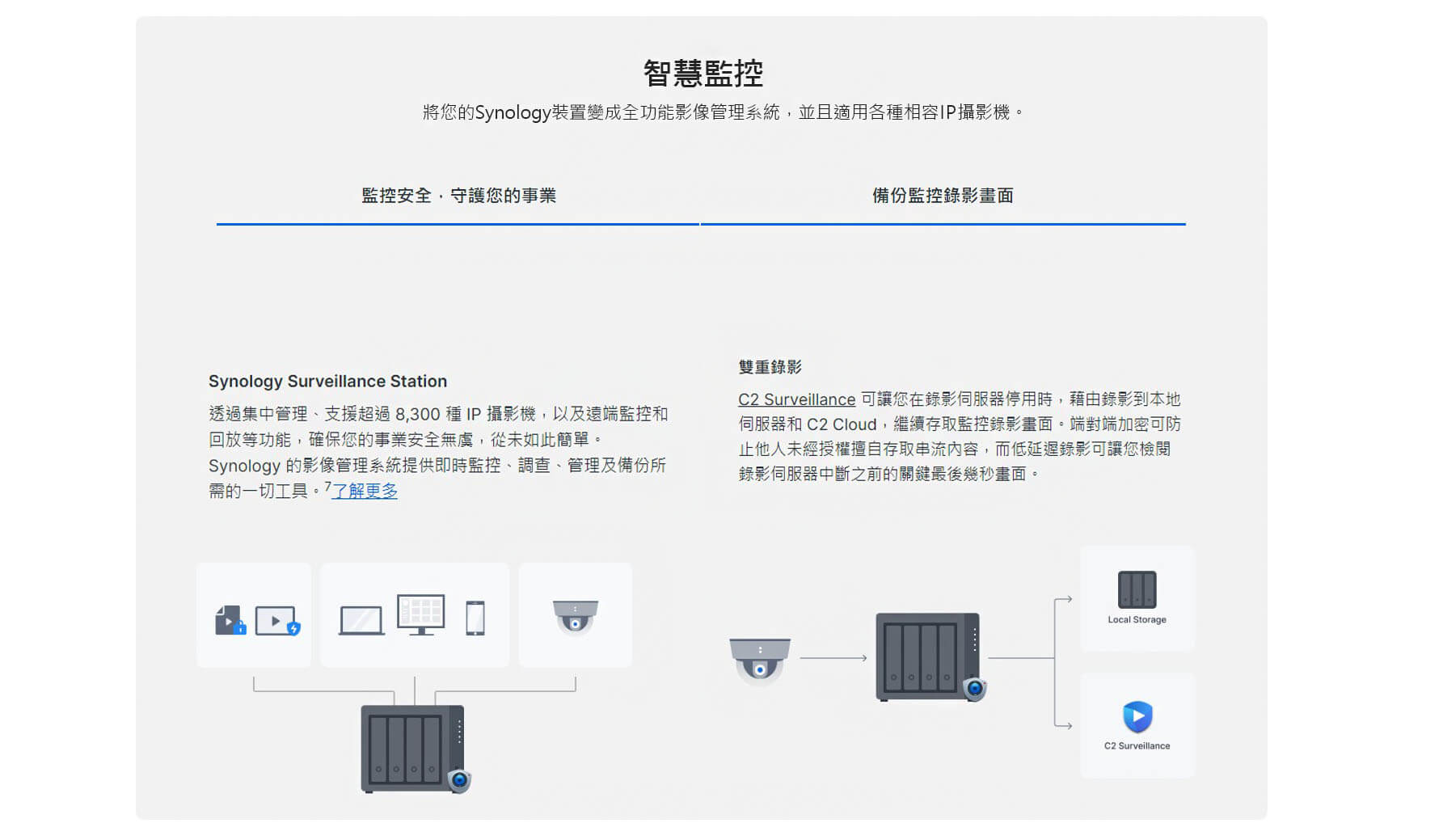The height and width of the screenshot is (840, 1443).
Task: Click the Local Storage label
Action: pos(1137,619)
